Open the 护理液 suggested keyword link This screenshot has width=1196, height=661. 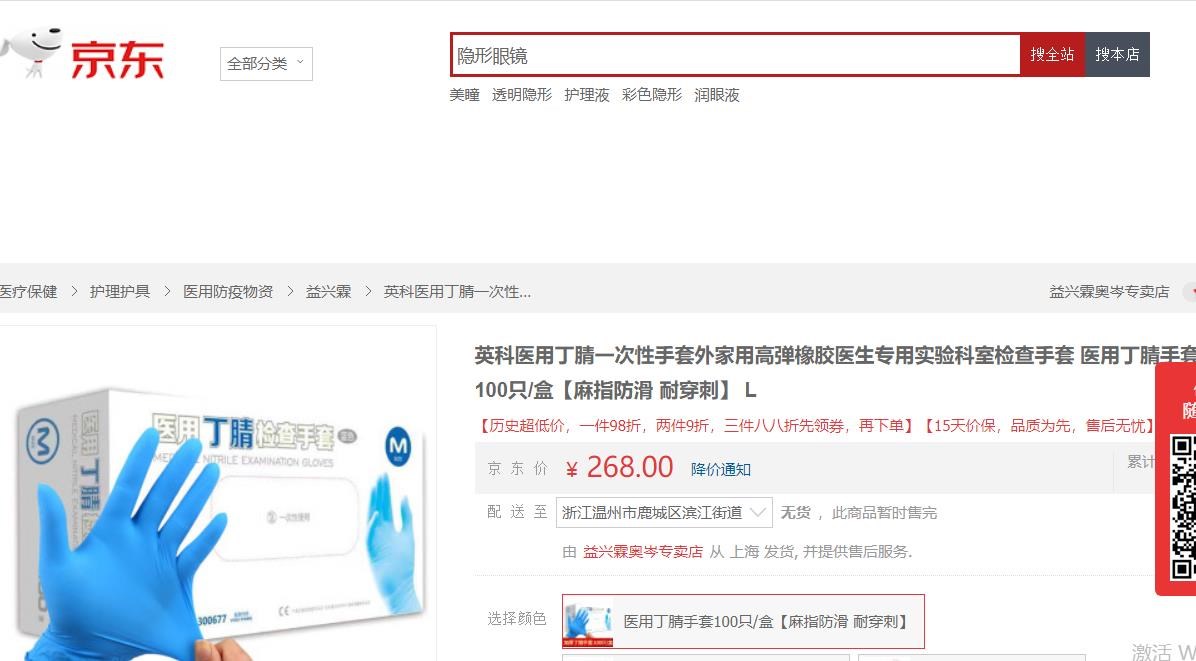tap(587, 95)
